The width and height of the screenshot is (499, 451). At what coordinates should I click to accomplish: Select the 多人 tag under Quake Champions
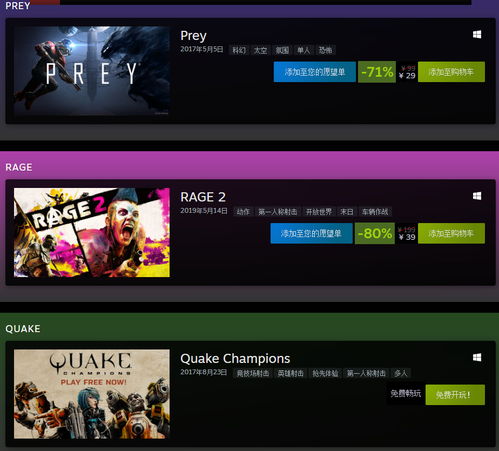pos(401,373)
